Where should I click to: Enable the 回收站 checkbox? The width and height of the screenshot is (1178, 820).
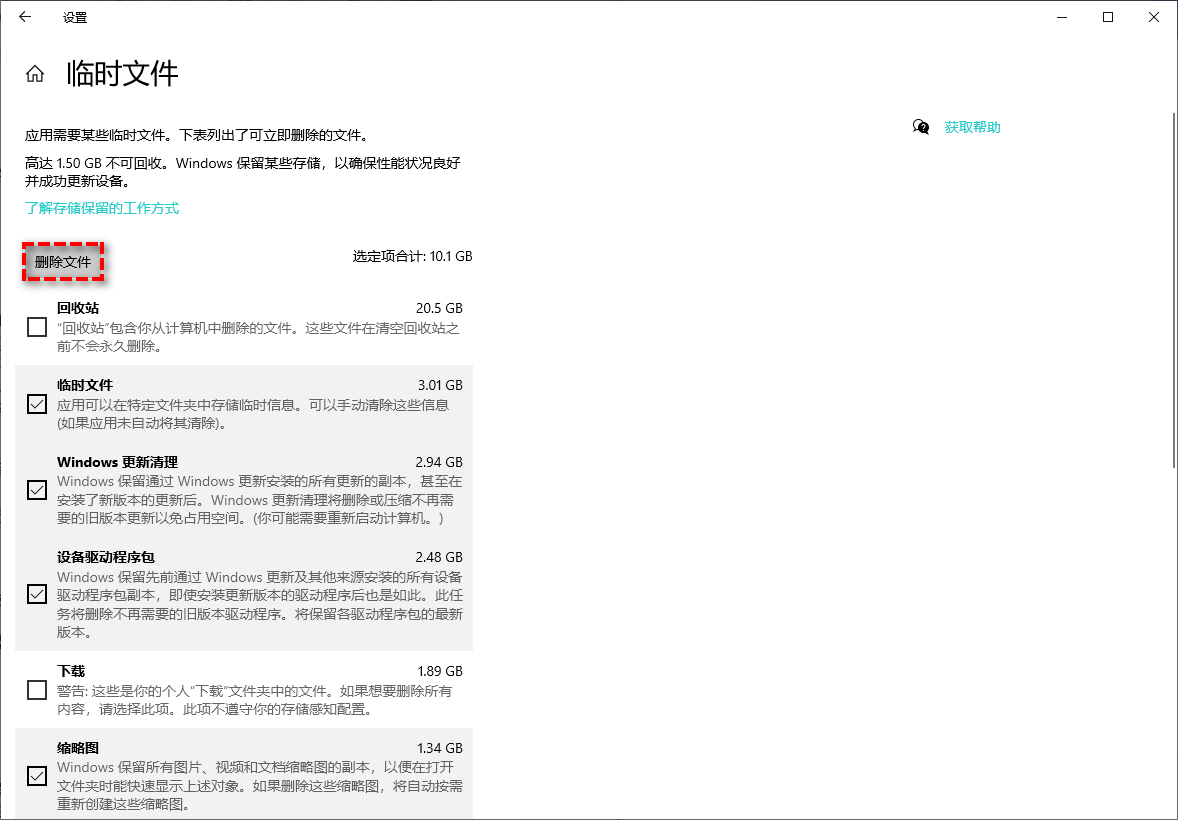pos(36,327)
